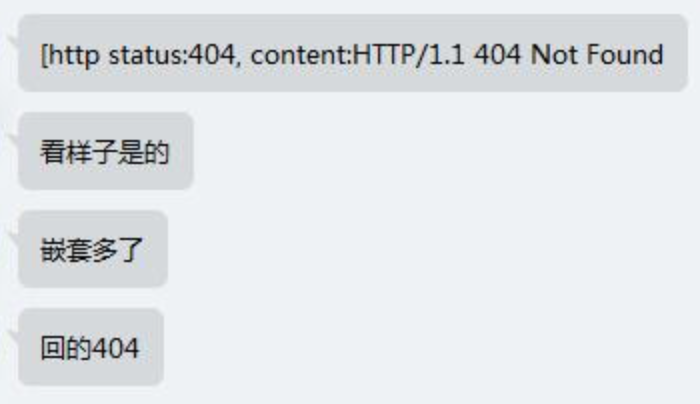Click the character 看 in the second message
The image size is (700, 404).
53,152
